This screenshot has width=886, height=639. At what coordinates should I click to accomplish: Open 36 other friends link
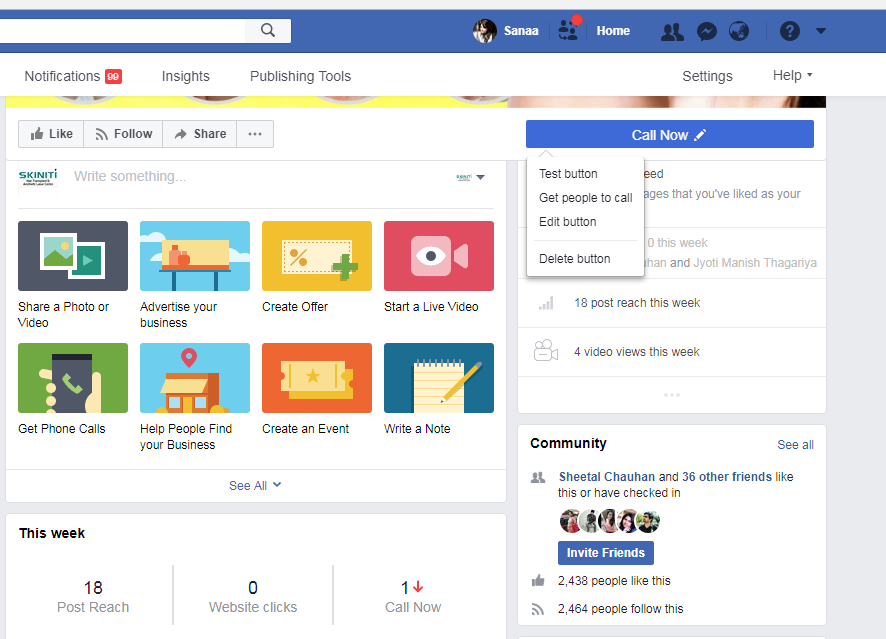pos(727,477)
